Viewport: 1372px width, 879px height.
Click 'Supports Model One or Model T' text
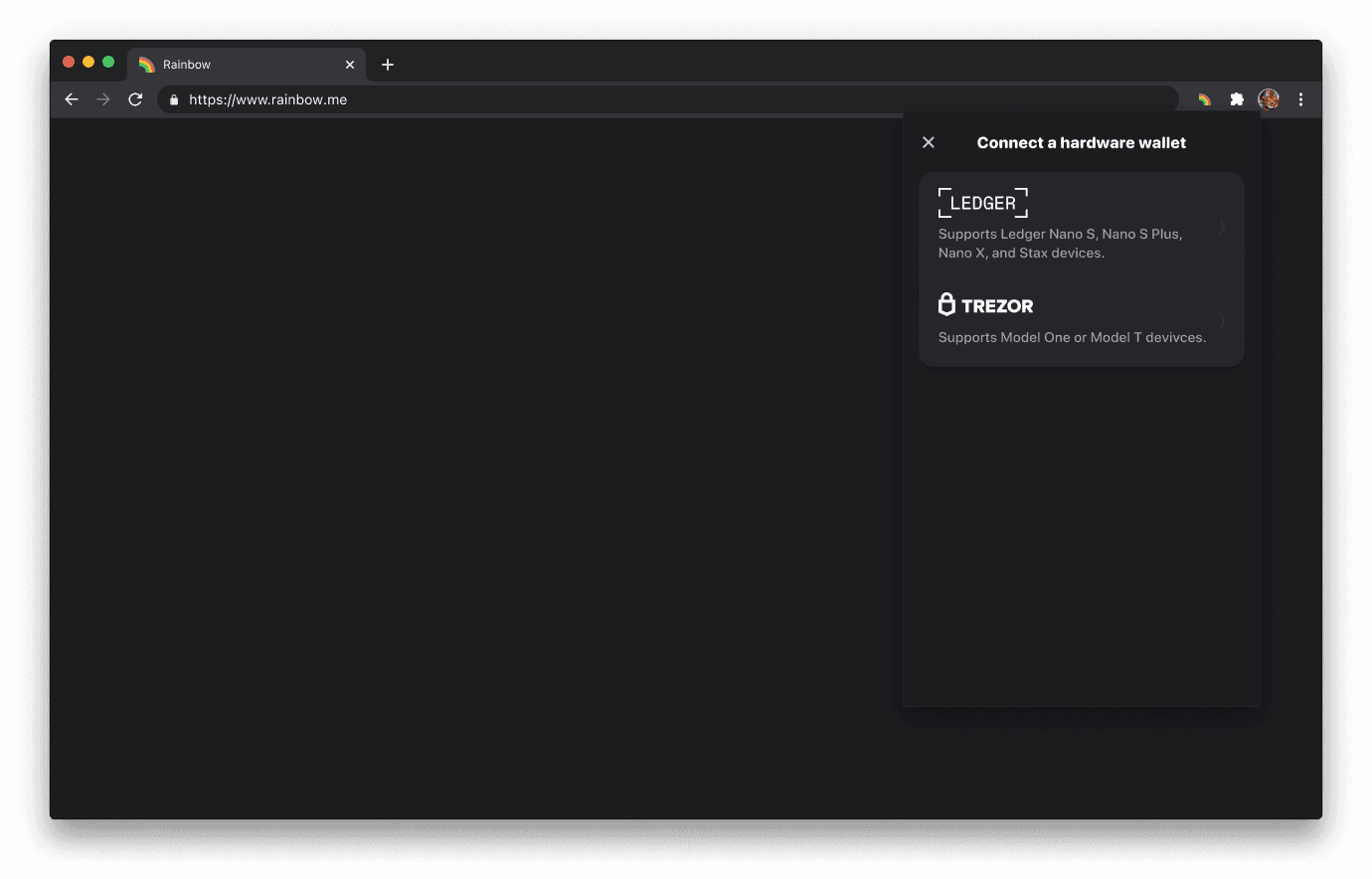1072,337
